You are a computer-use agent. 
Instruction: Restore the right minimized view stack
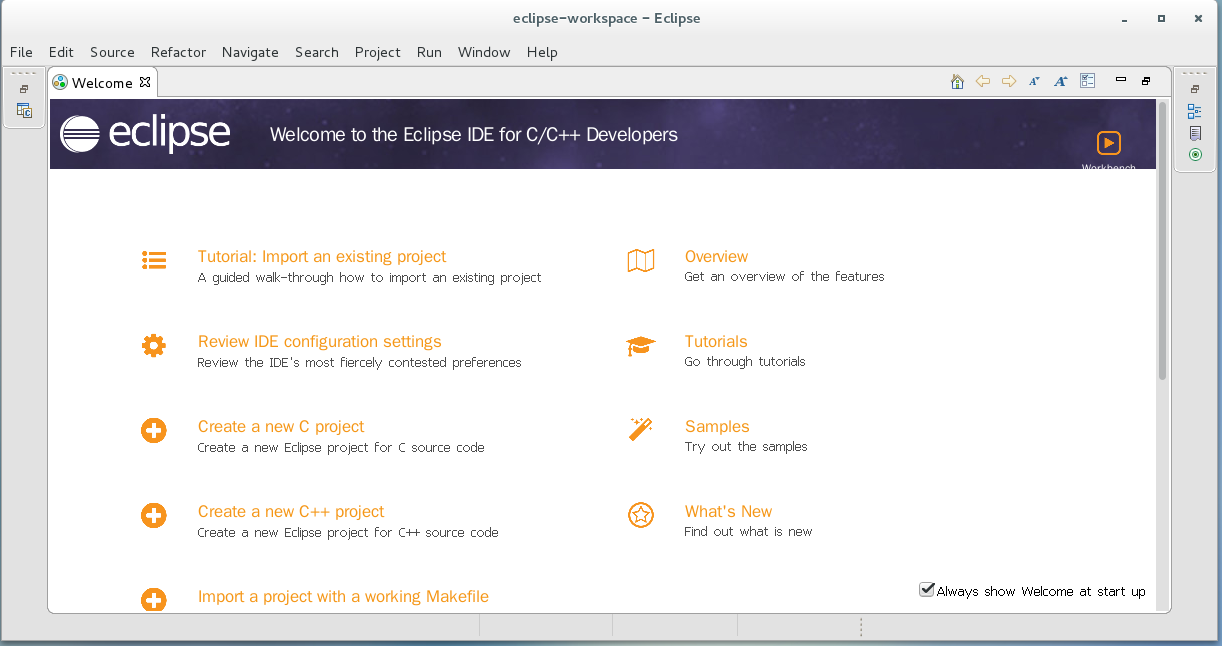[1194, 89]
